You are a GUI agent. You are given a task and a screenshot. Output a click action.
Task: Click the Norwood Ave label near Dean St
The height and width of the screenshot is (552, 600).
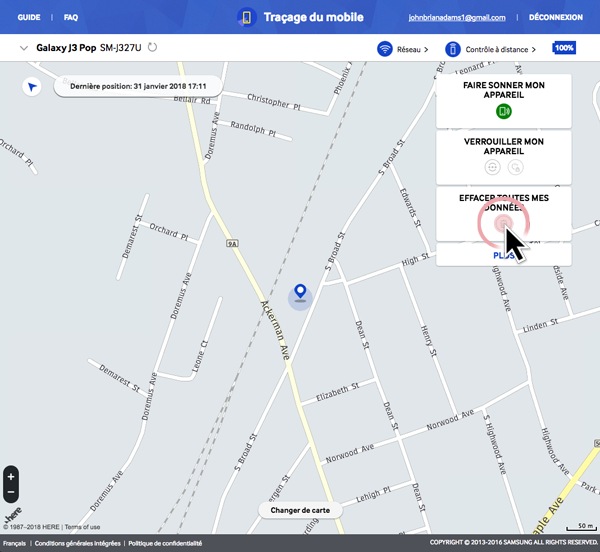point(350,453)
